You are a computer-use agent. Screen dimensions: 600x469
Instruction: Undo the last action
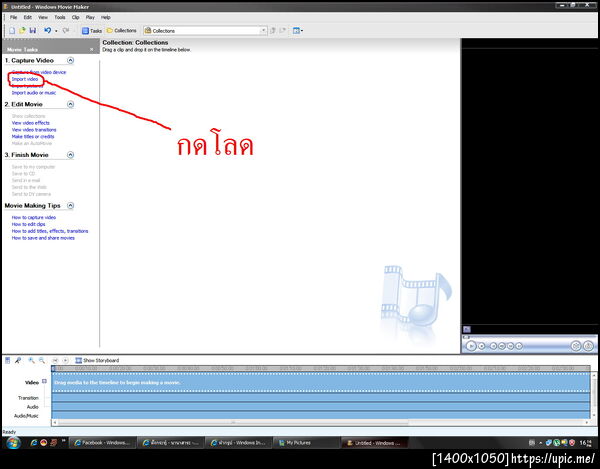47,31
